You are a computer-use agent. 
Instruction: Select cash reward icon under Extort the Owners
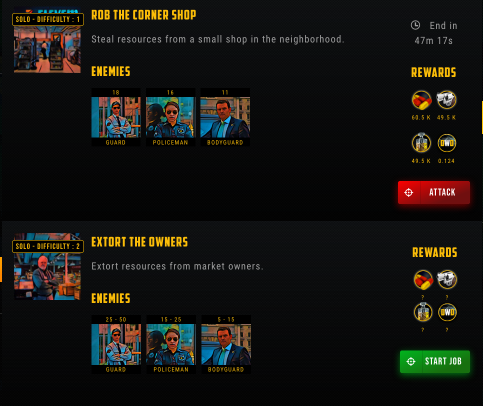[447, 279]
